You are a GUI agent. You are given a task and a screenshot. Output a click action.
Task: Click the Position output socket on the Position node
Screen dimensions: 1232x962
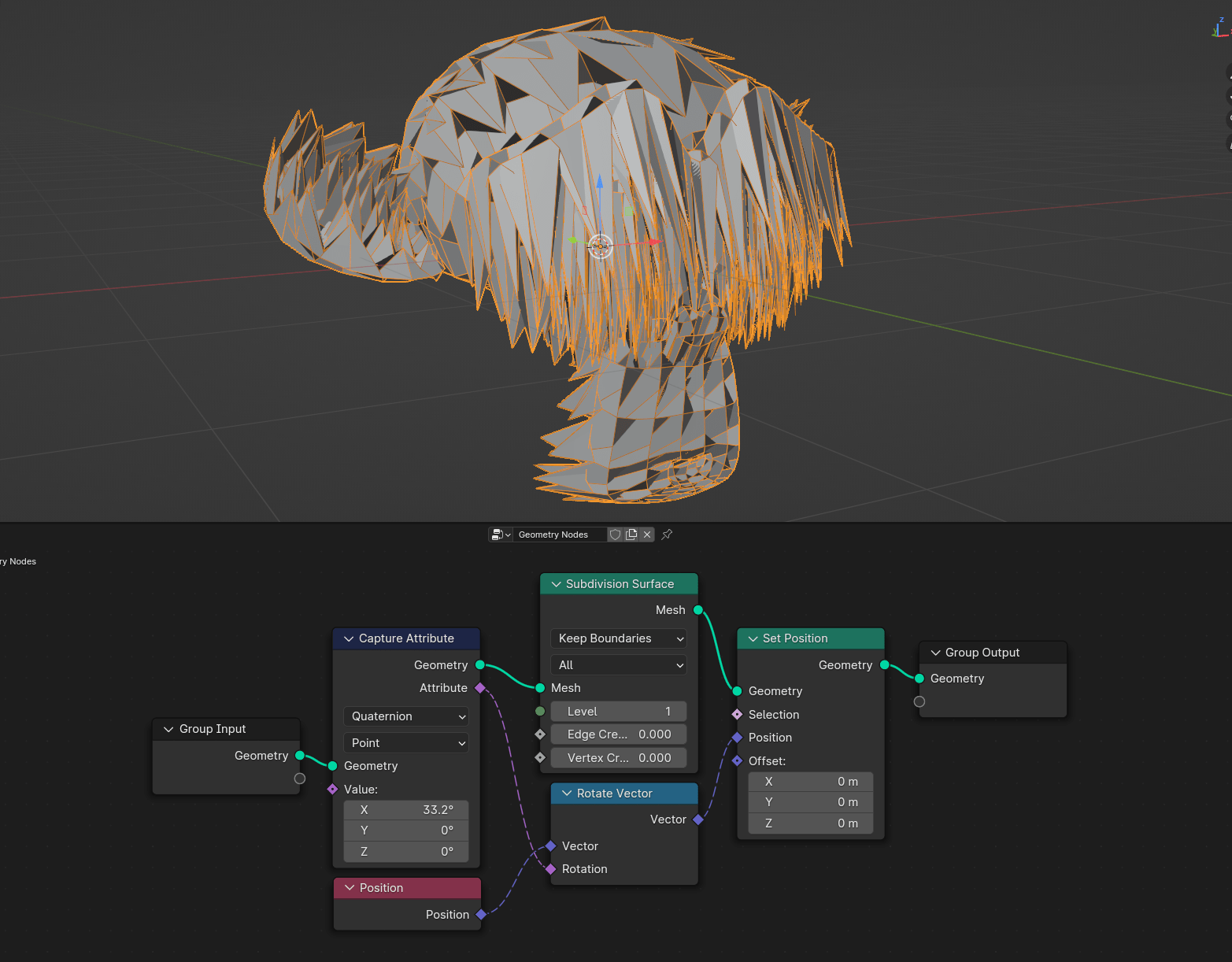[x=481, y=914]
